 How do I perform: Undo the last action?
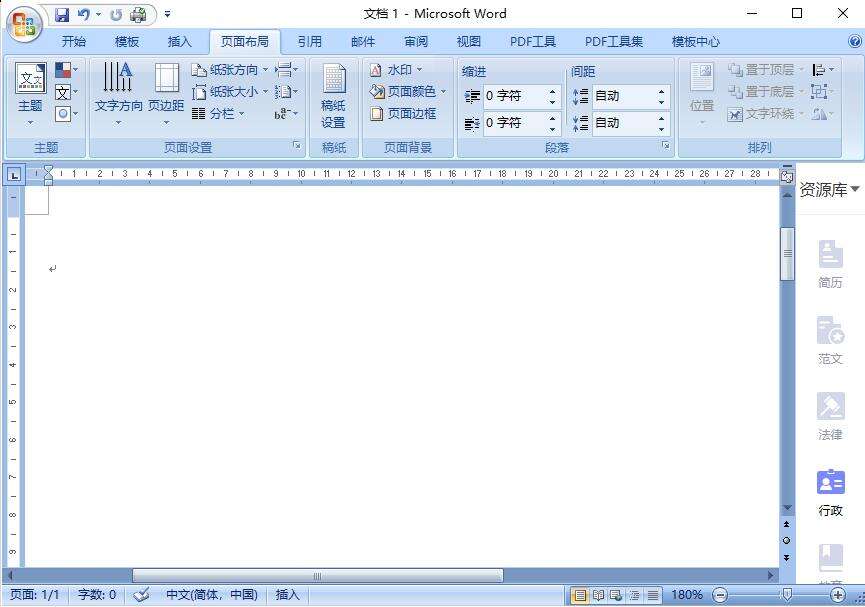(x=84, y=15)
